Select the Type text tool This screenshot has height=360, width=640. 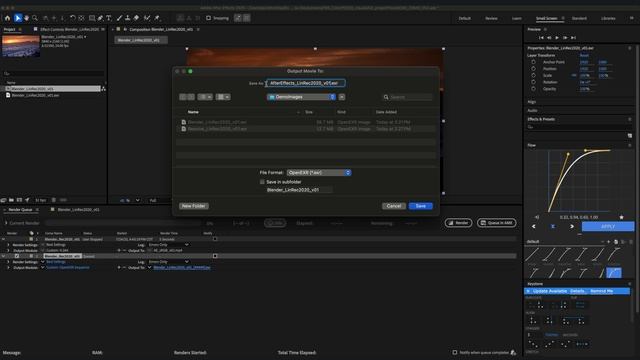click(109, 18)
